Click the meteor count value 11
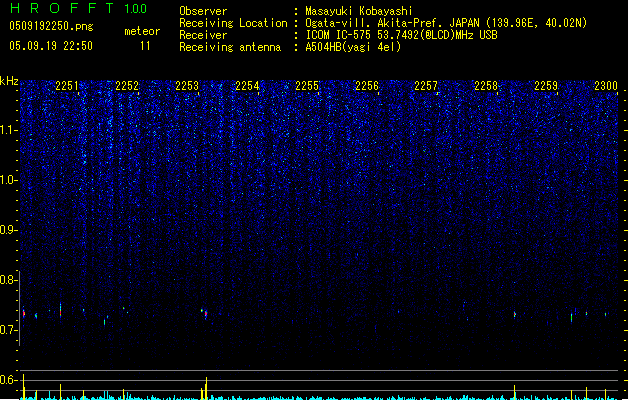 coord(145,46)
